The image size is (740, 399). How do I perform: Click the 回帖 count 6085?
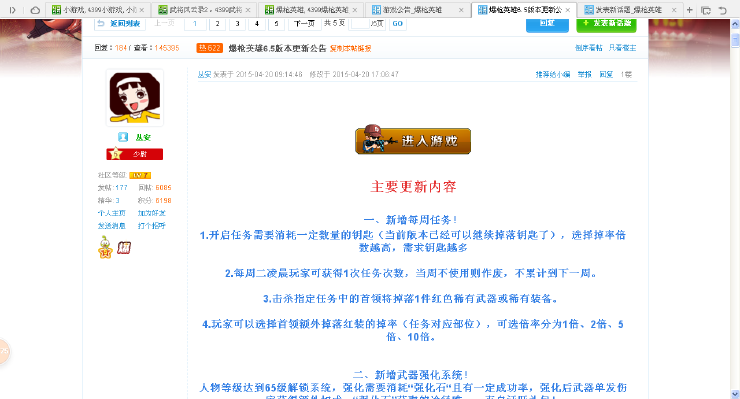coord(163,187)
